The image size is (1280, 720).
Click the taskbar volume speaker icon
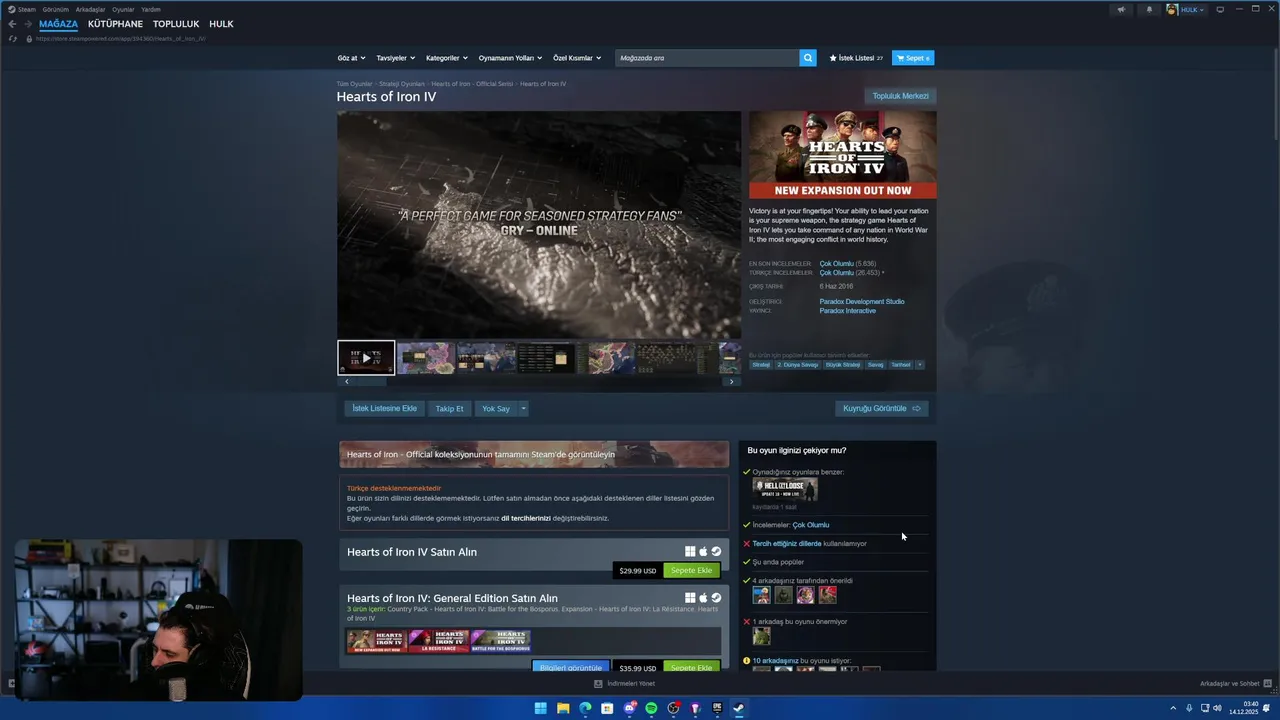click(1217, 708)
